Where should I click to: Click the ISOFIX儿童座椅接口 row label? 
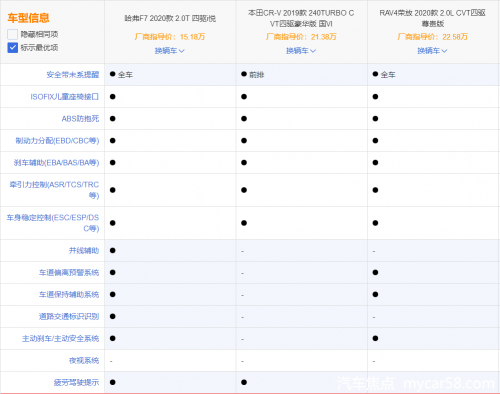(x=65, y=97)
